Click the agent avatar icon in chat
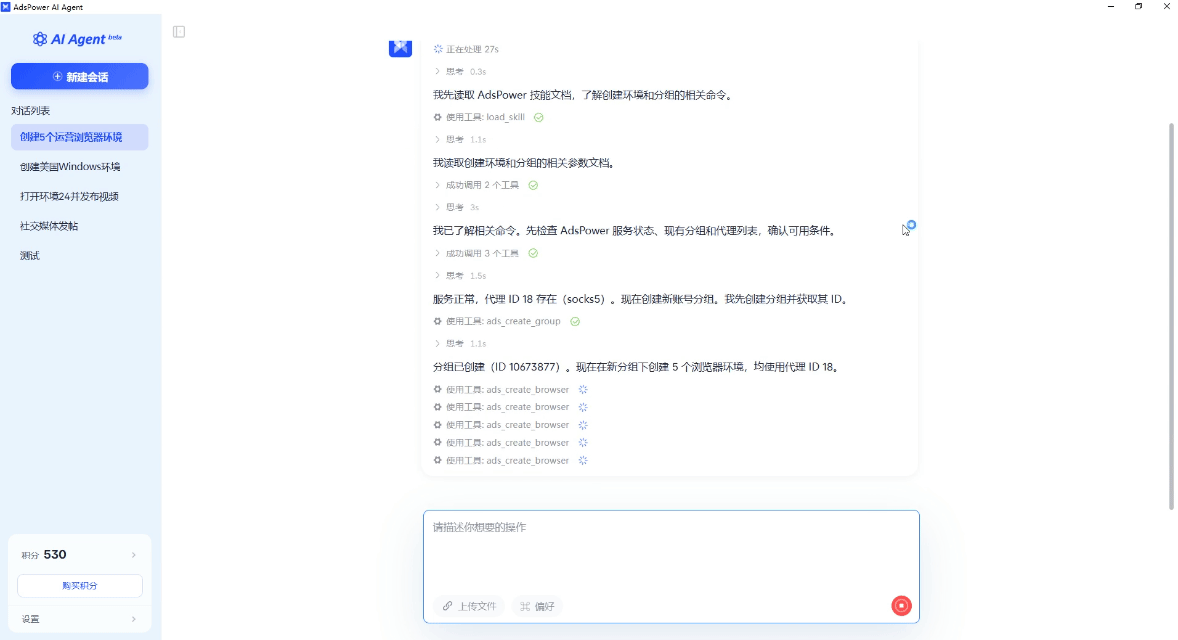The width and height of the screenshot is (1178, 640). (400, 48)
